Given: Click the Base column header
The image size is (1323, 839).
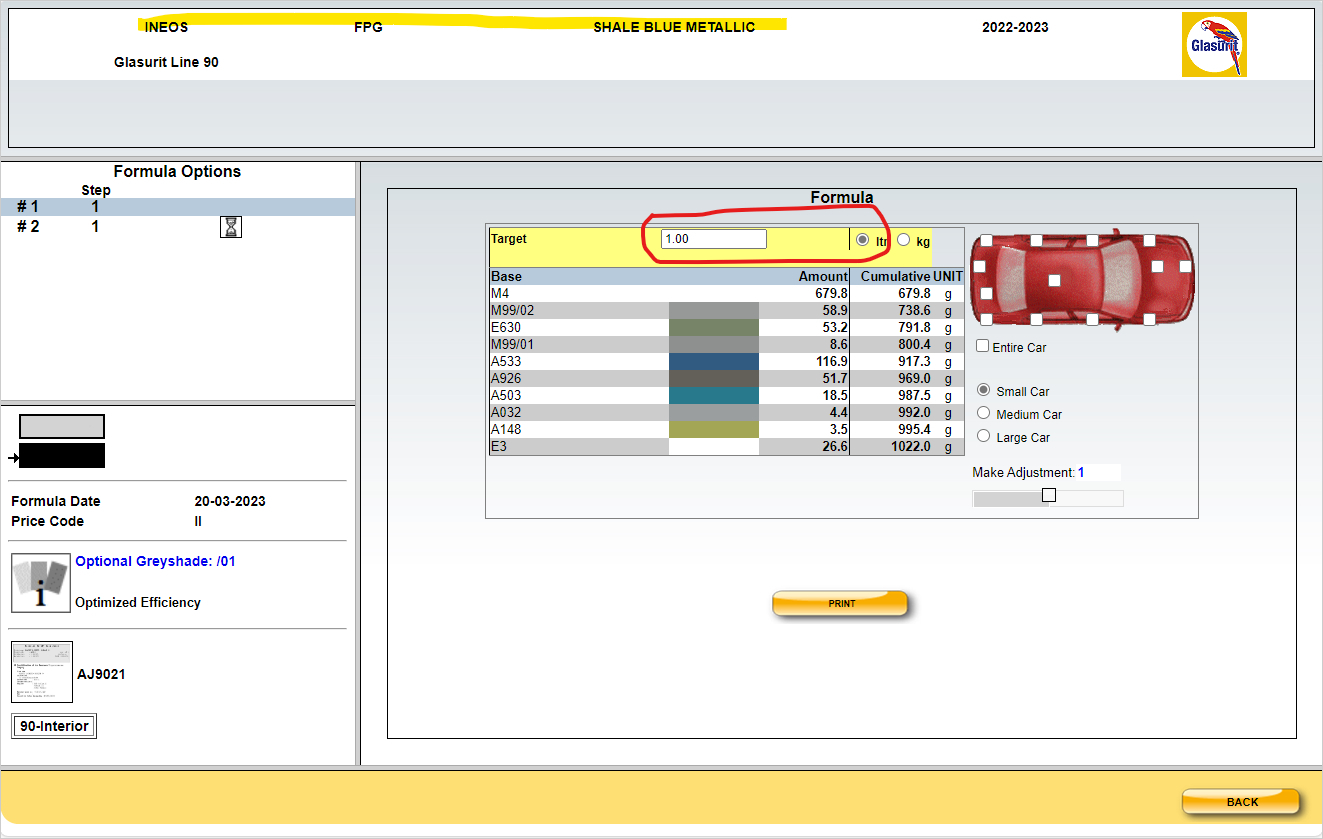Looking at the screenshot, I should tap(506, 277).
